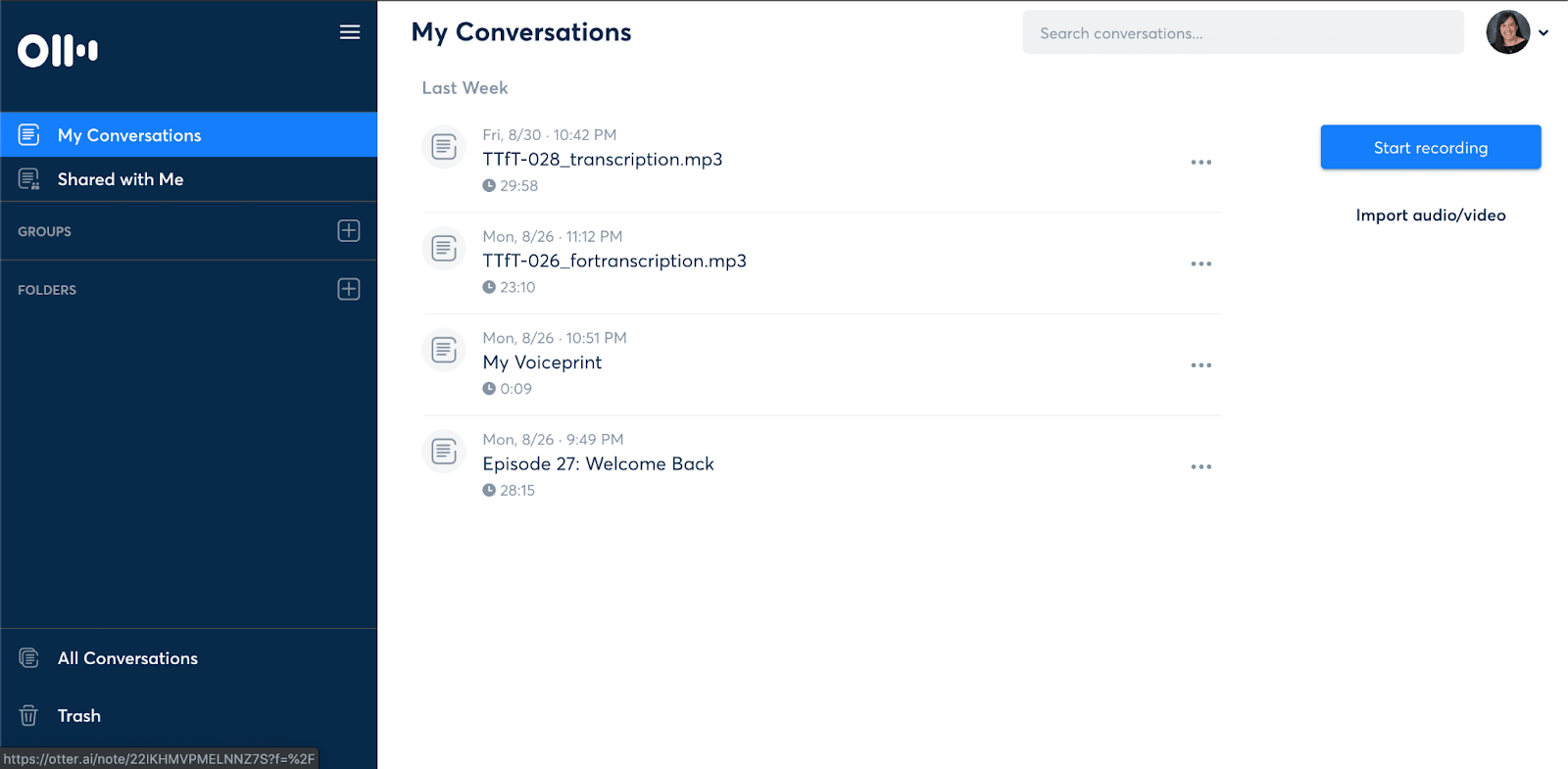This screenshot has width=1568, height=769.
Task: Click the clock icon showing 29:58 duration
Action: [488, 185]
